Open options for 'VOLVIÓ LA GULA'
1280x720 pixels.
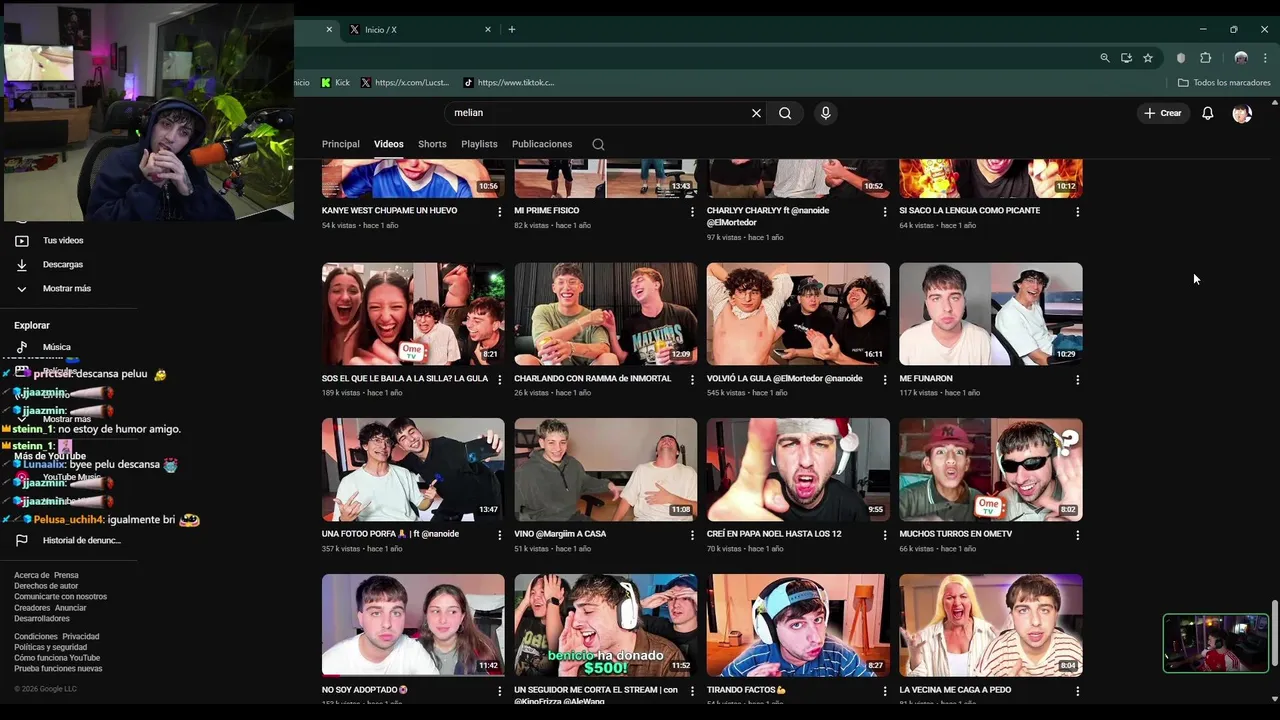pyautogui.click(x=884, y=380)
